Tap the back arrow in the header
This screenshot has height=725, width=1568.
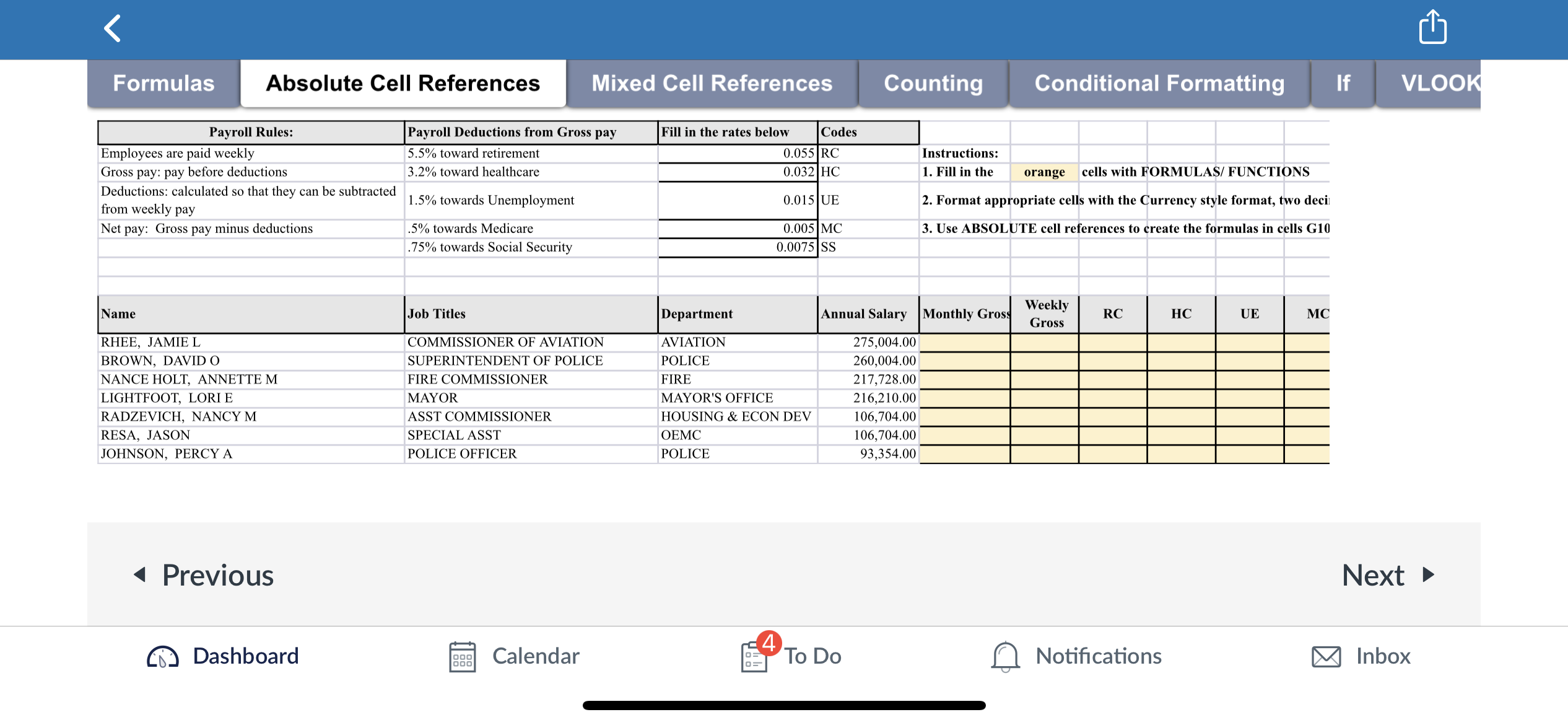click(113, 27)
